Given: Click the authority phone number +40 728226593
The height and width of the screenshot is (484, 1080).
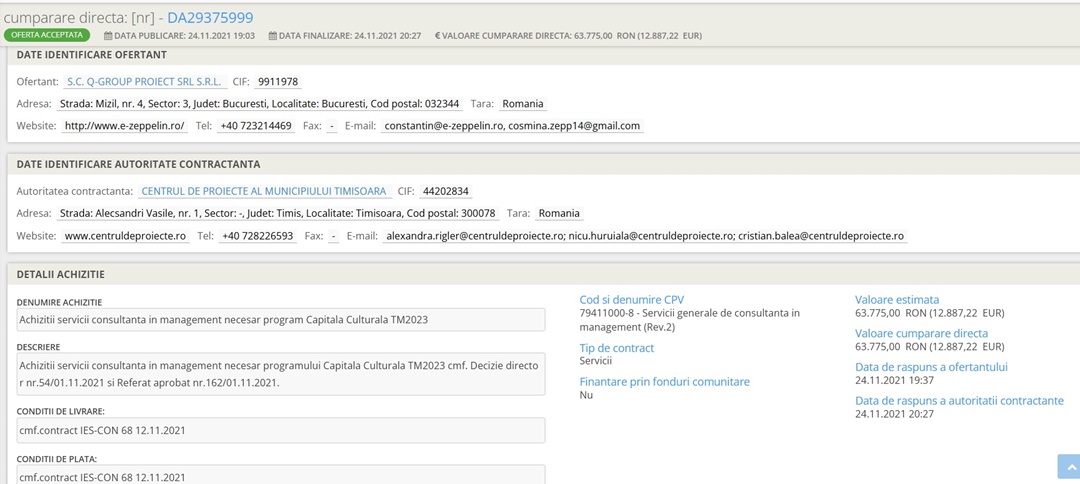Looking at the screenshot, I should [258, 236].
